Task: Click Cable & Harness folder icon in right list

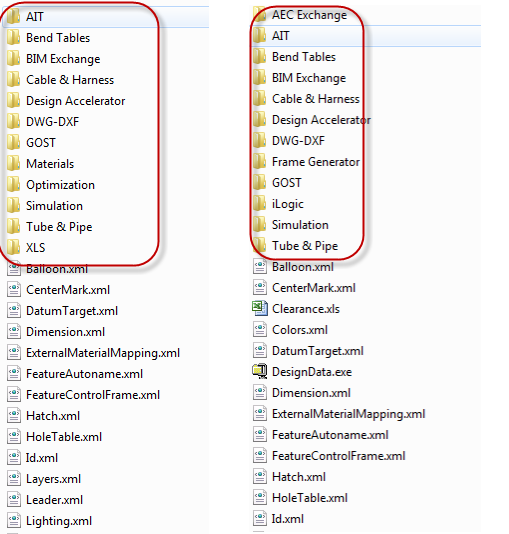Action: (259, 99)
